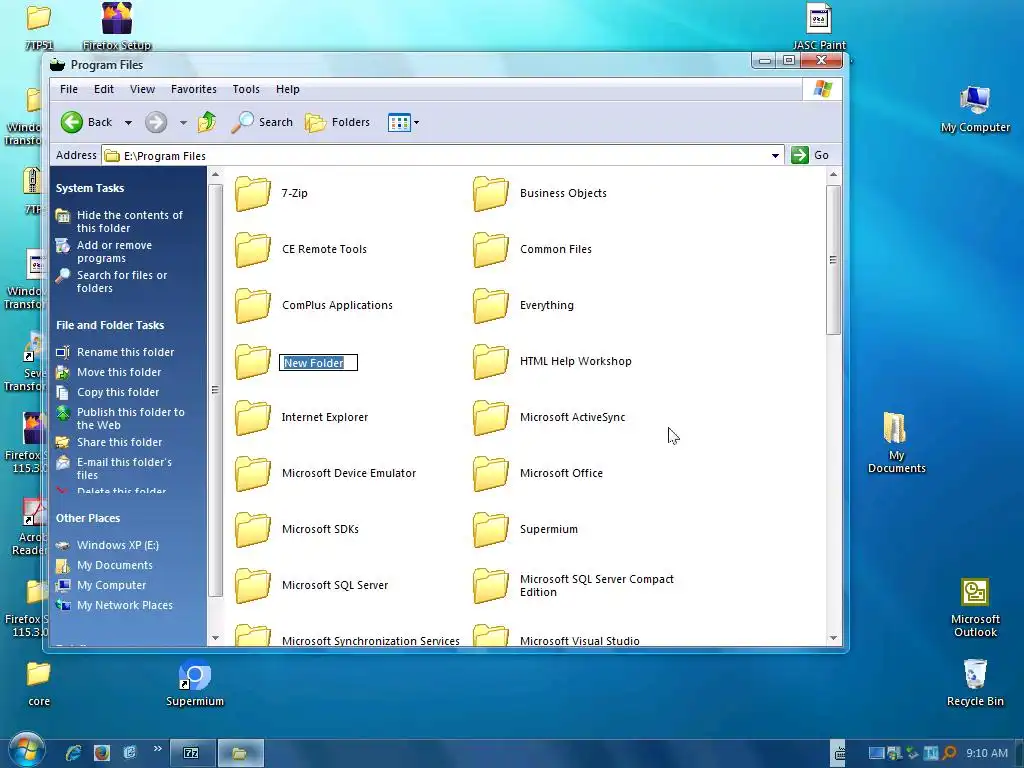
Task: Open Windows XP (E:) in Other Places
Action: (x=118, y=545)
